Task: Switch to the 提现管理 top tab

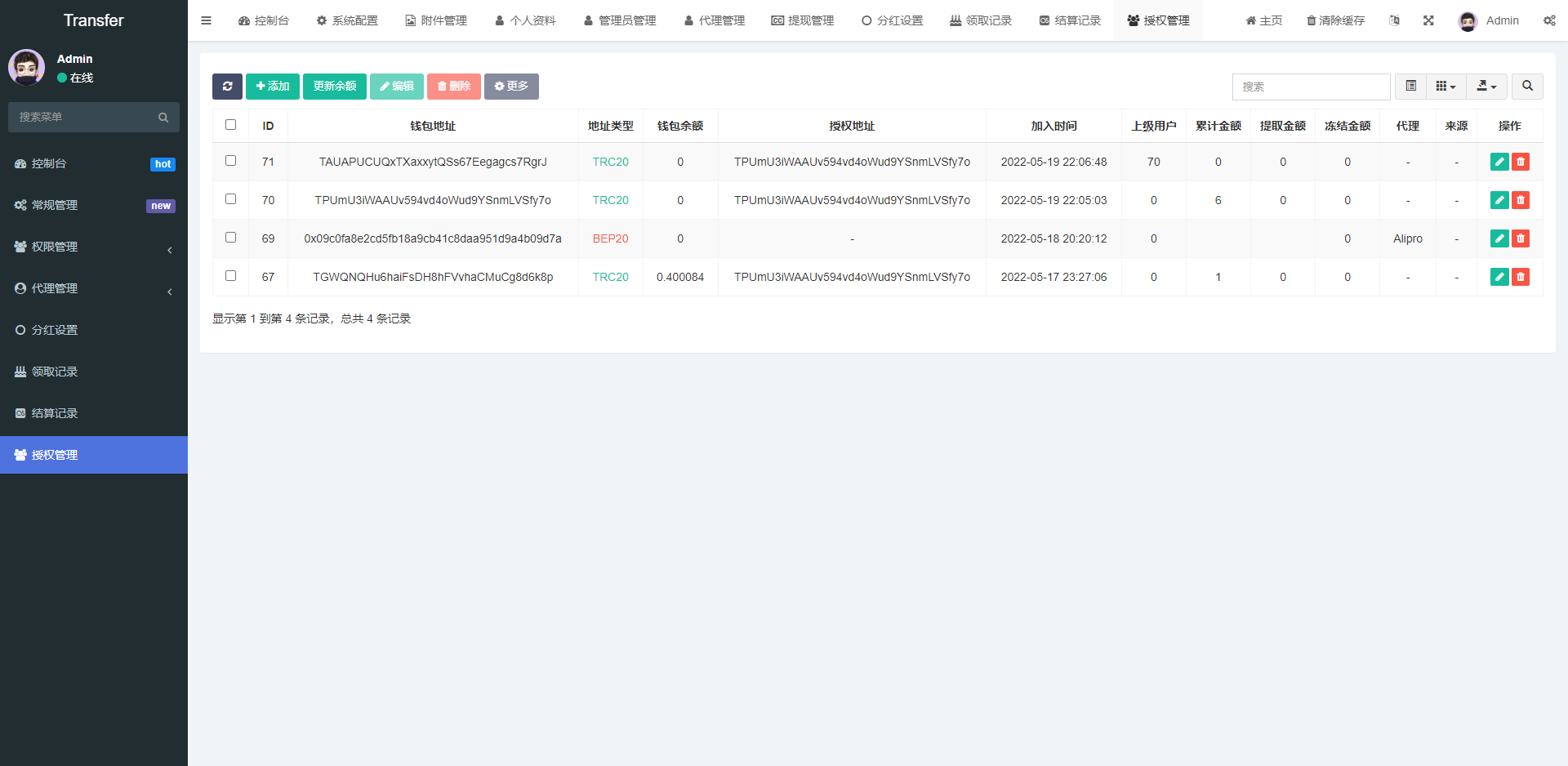Action: [x=802, y=20]
